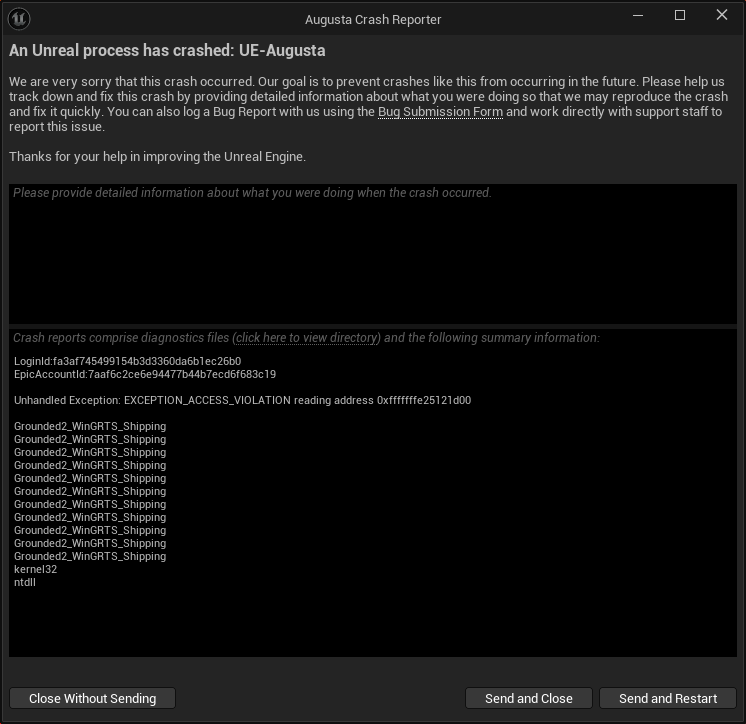Select the last Grounded2_WinGRTS_Shipping stack entry

[x=90, y=556]
